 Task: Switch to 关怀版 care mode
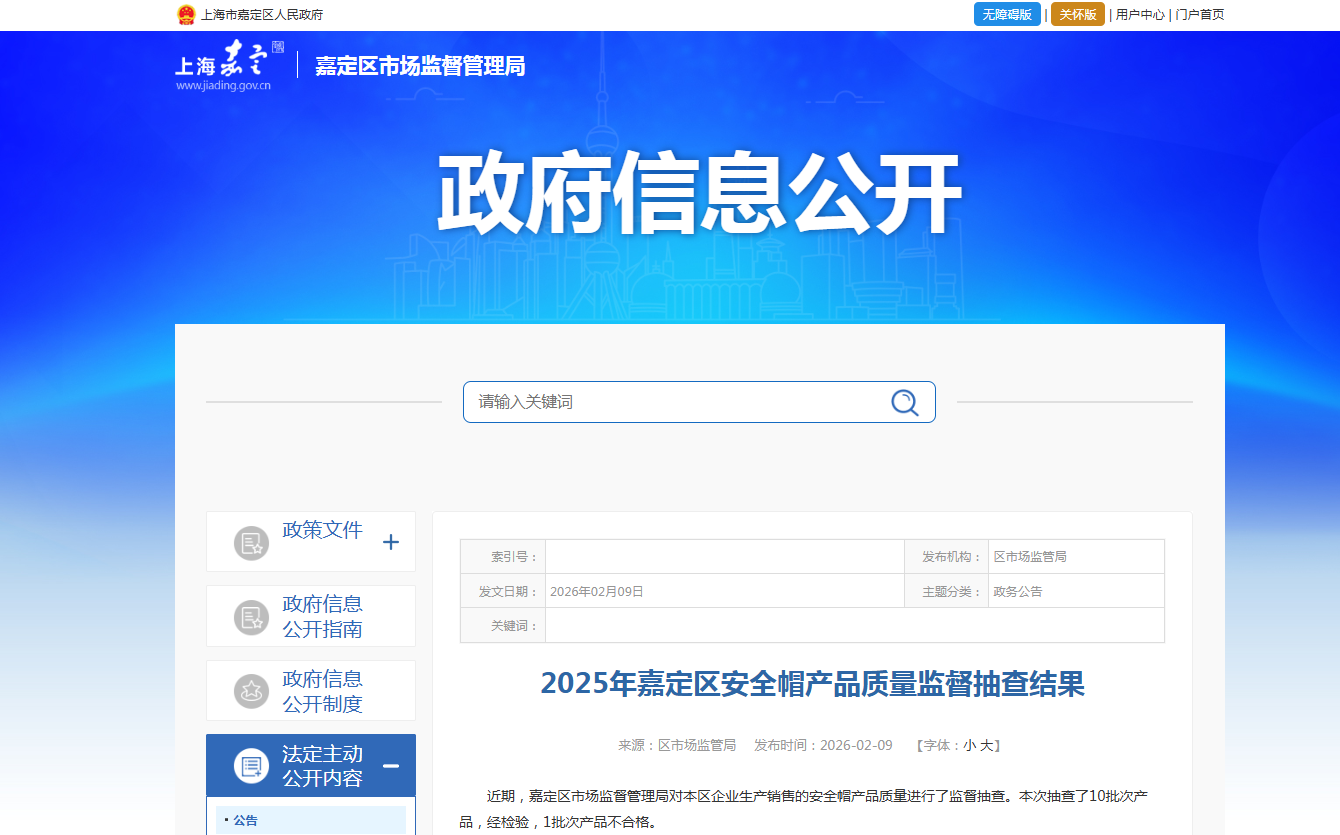1077,15
